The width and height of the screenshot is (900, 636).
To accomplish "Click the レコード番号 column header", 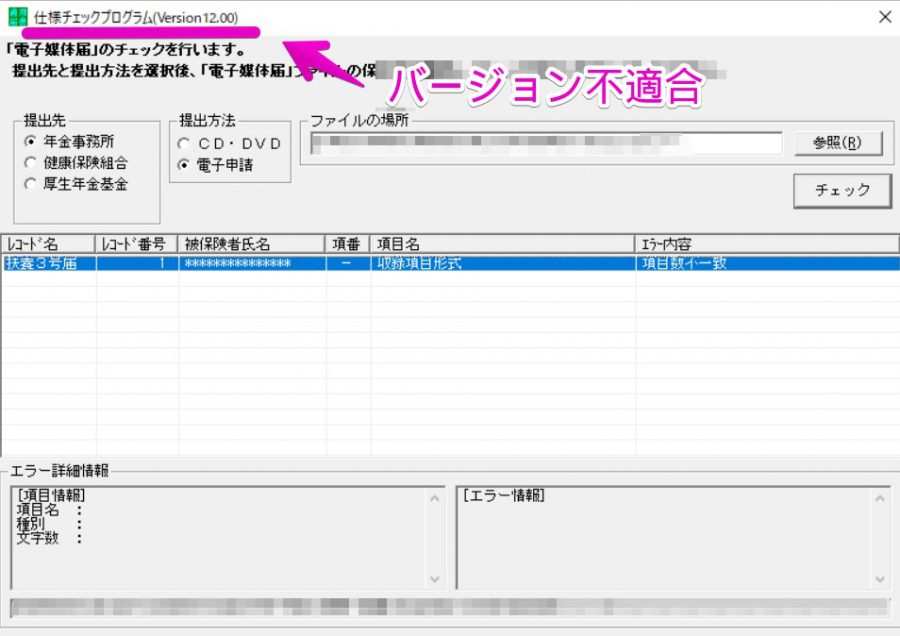I will click(137, 244).
